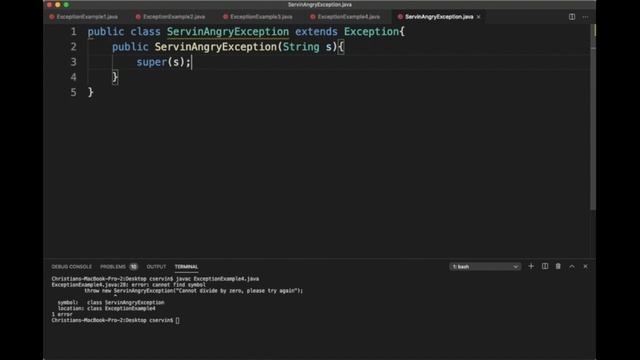640x360 pixels.
Task: Create a new terminal with plus icon
Action: (531, 266)
